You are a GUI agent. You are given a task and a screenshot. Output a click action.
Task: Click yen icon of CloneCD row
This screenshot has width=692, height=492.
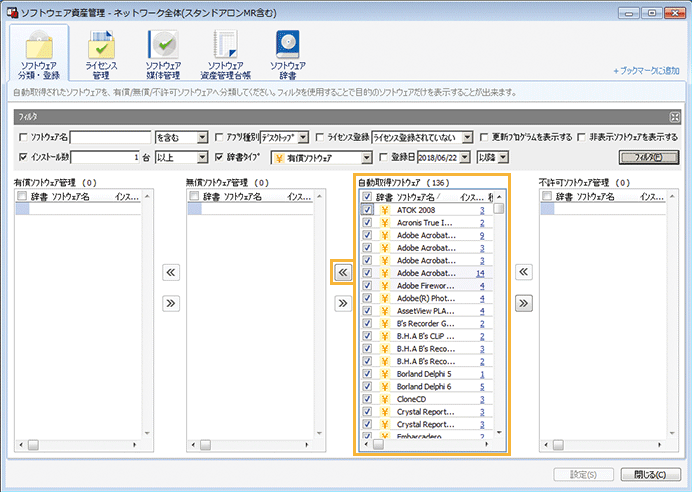[x=385, y=399]
